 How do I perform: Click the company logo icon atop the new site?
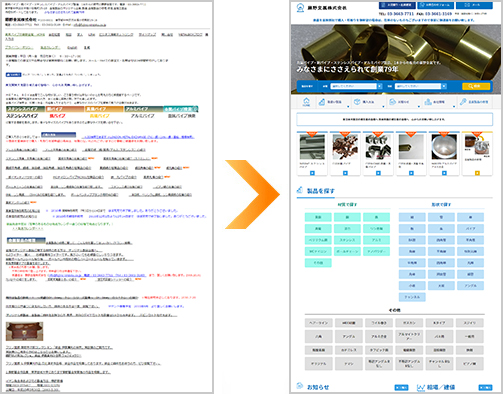click(x=300, y=7)
